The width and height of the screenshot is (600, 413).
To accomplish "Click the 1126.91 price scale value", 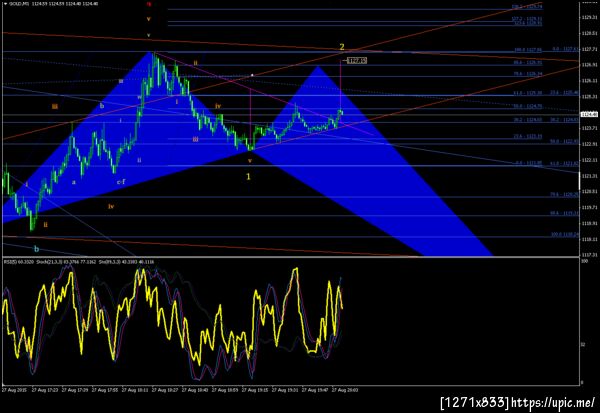I will [589, 65].
